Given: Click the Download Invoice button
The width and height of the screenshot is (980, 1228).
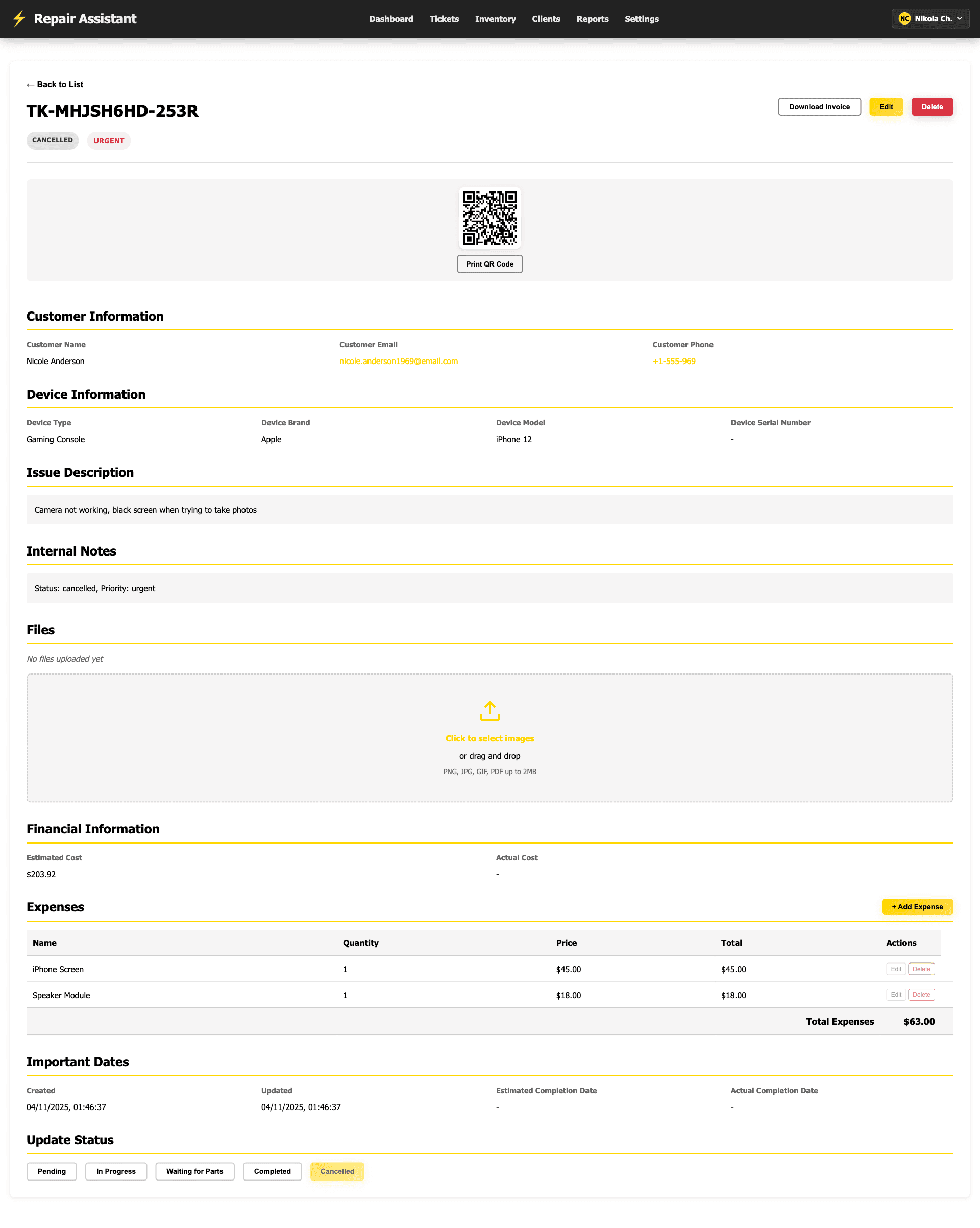Looking at the screenshot, I should click(819, 107).
